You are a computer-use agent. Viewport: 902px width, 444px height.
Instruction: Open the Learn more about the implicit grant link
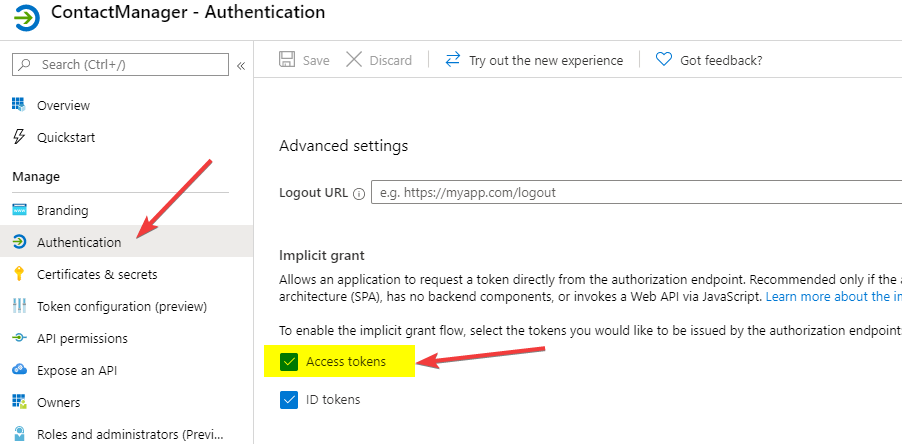(834, 297)
